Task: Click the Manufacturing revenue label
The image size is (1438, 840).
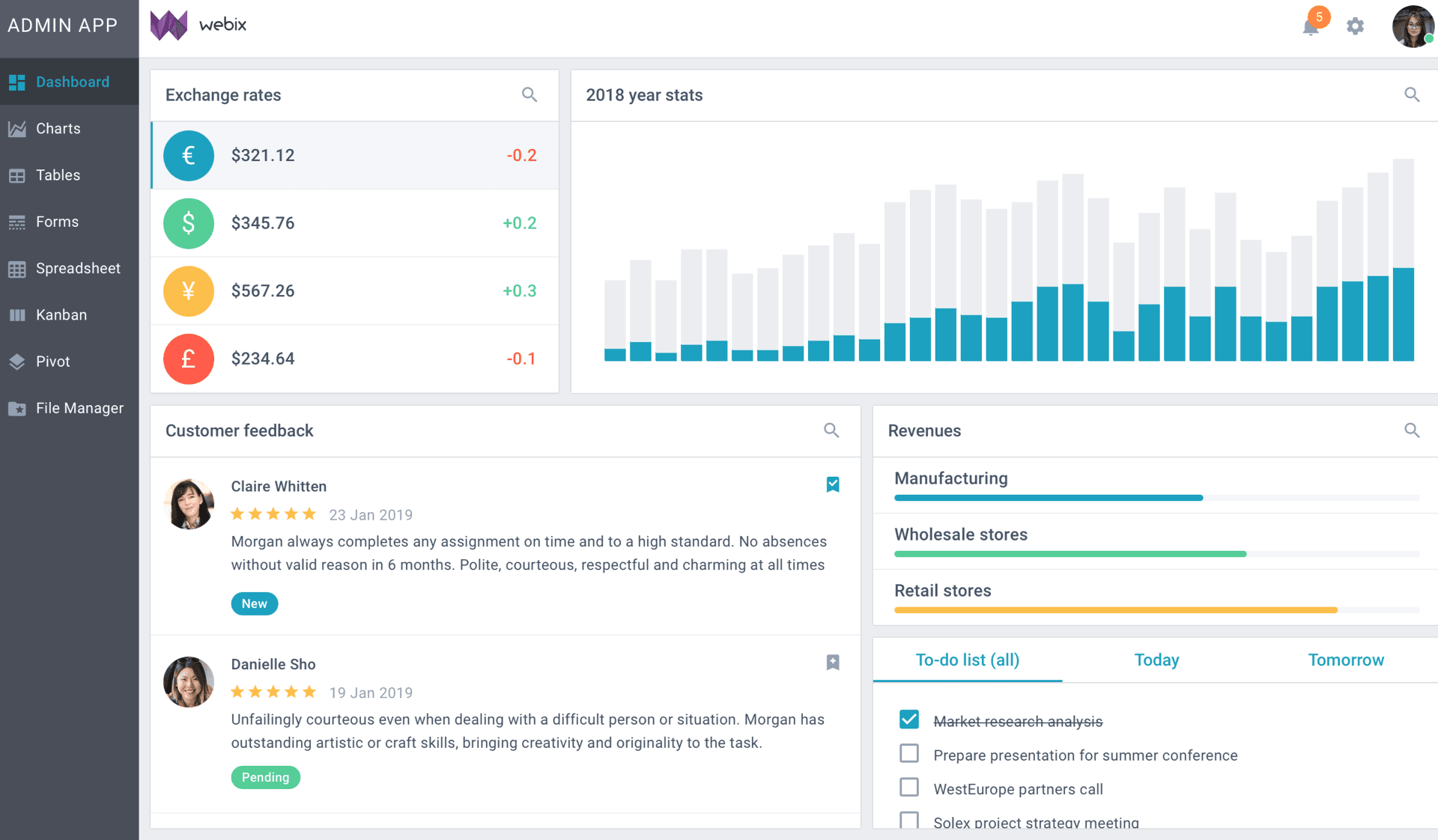Action: point(951,478)
